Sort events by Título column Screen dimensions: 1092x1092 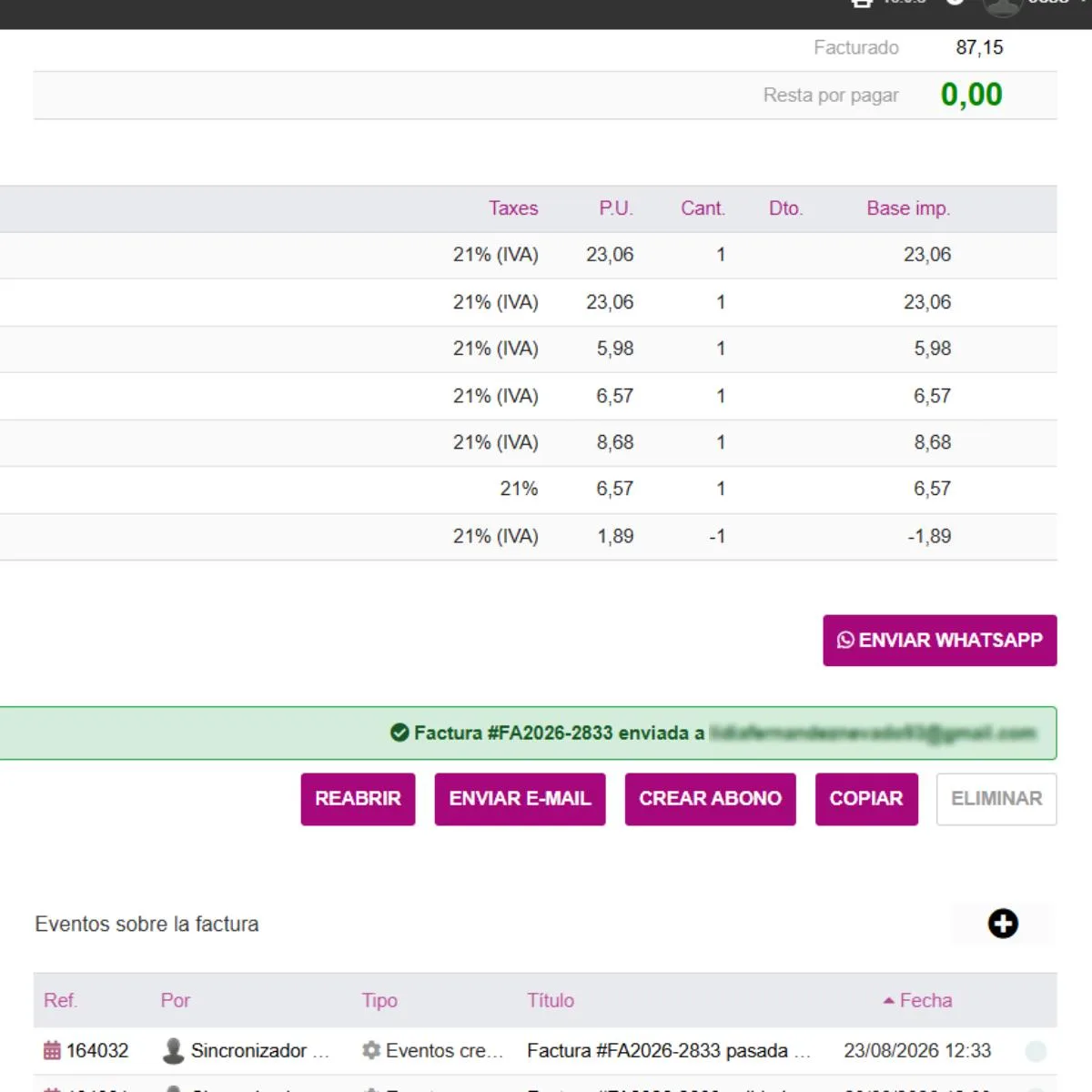point(551,1000)
